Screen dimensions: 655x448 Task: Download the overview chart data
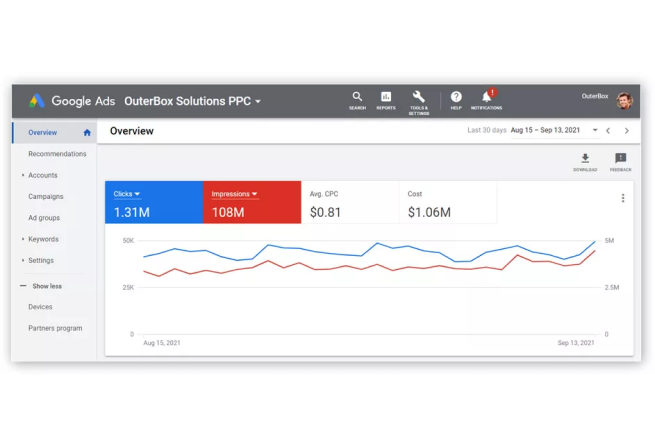point(585,162)
